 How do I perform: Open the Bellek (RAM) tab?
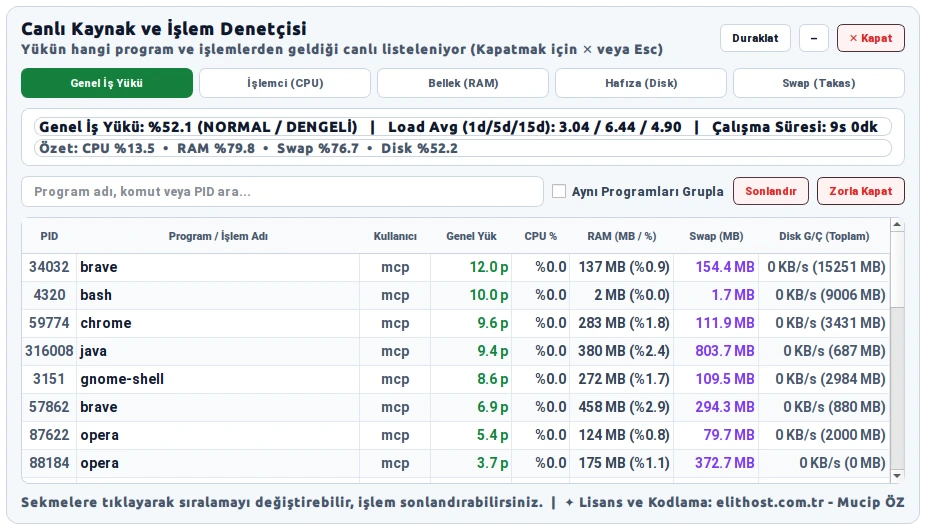coord(463,83)
